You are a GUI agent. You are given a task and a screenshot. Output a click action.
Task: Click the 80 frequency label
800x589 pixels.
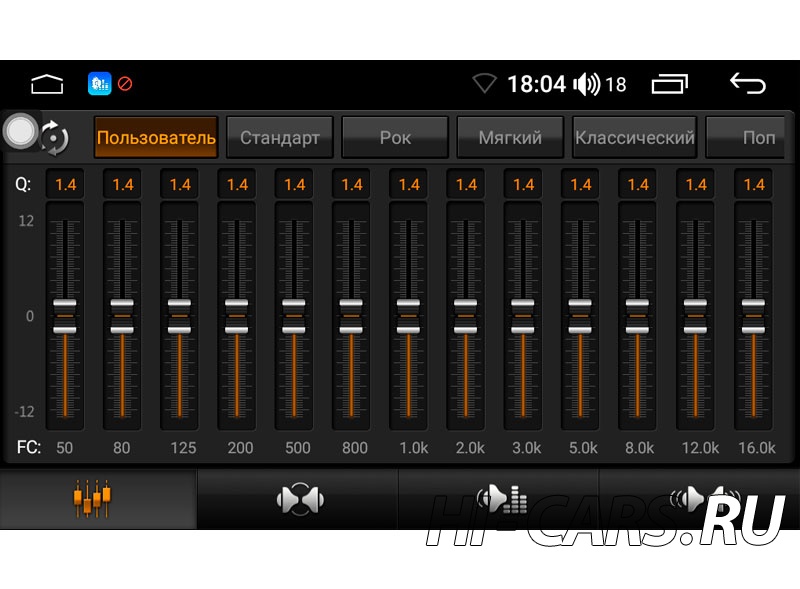pyautogui.click(x=121, y=448)
